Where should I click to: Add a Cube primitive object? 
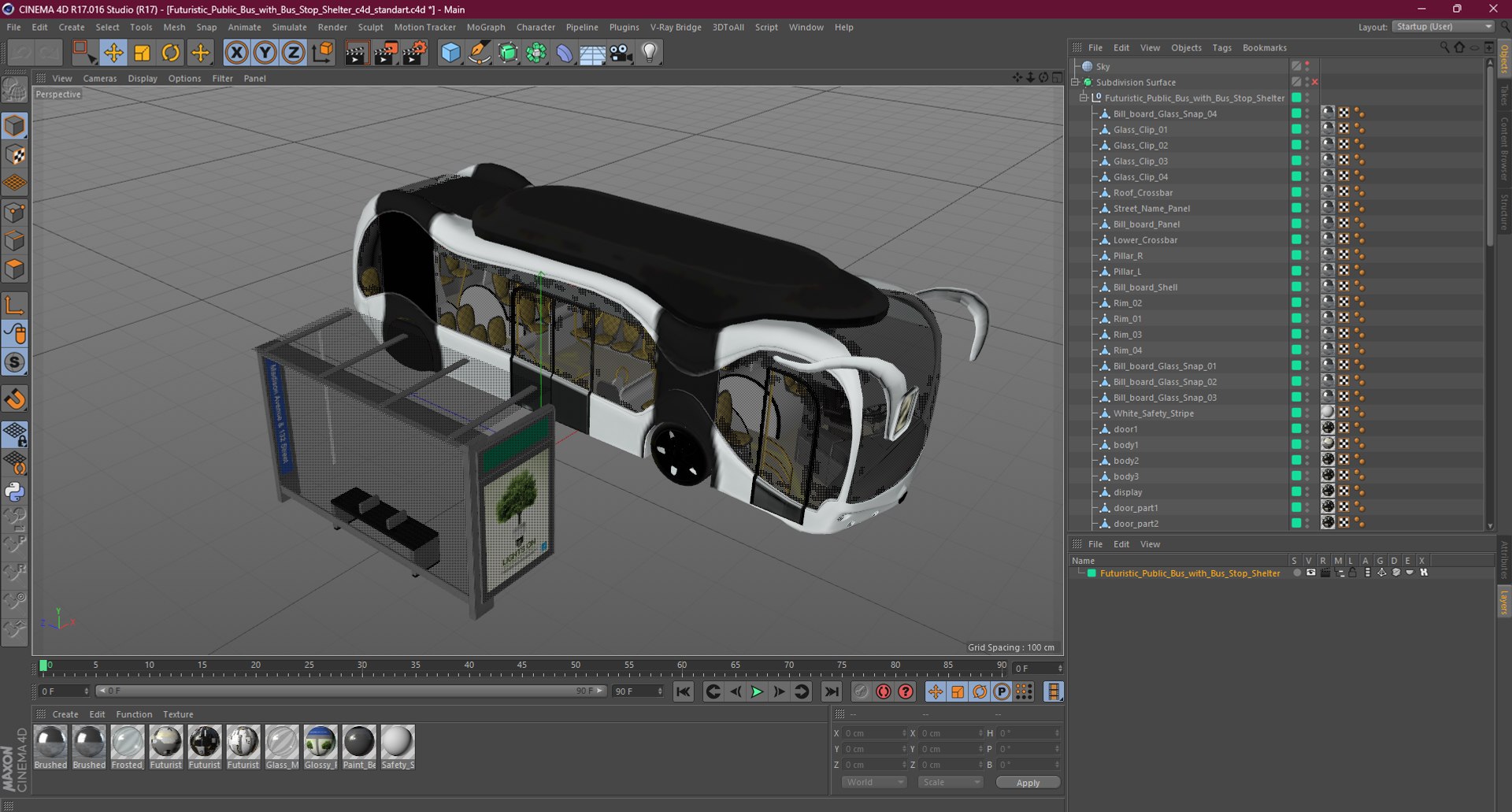(450, 53)
